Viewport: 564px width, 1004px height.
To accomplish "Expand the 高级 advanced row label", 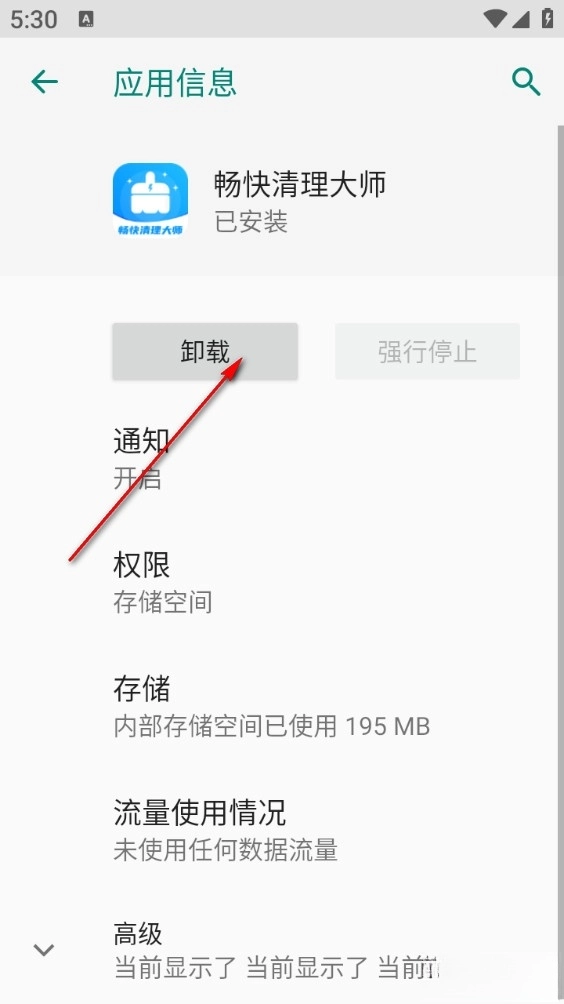I will click(138, 934).
